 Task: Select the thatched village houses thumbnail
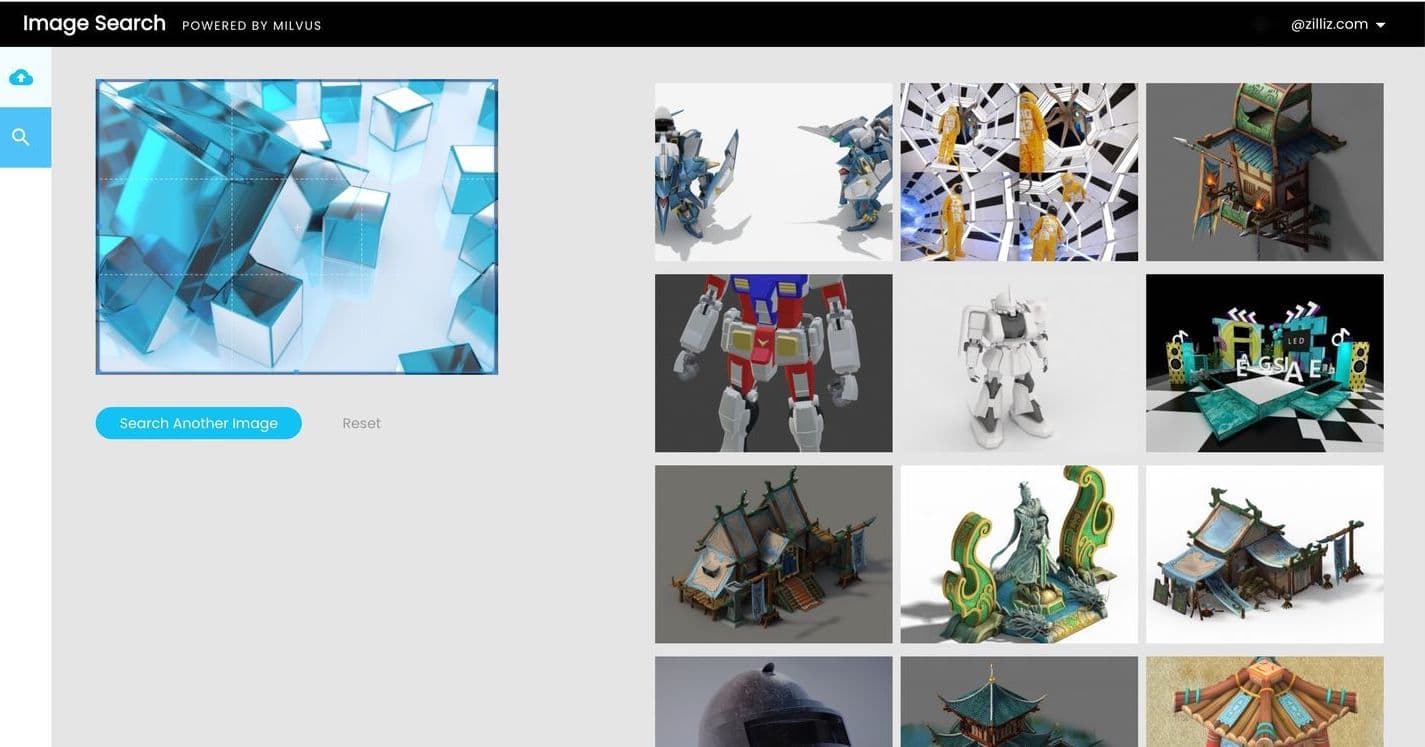pyautogui.click(x=773, y=553)
